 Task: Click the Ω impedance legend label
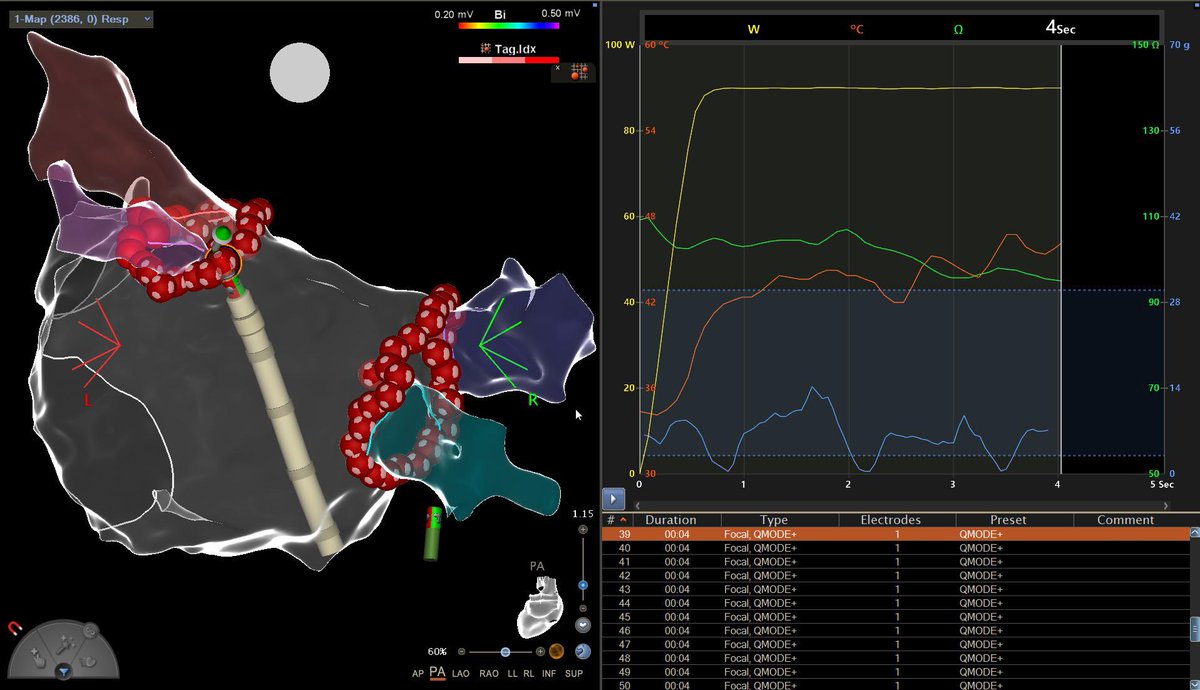point(958,29)
